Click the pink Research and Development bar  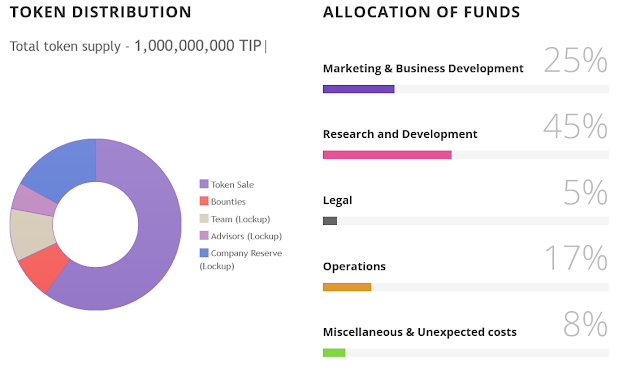point(387,155)
